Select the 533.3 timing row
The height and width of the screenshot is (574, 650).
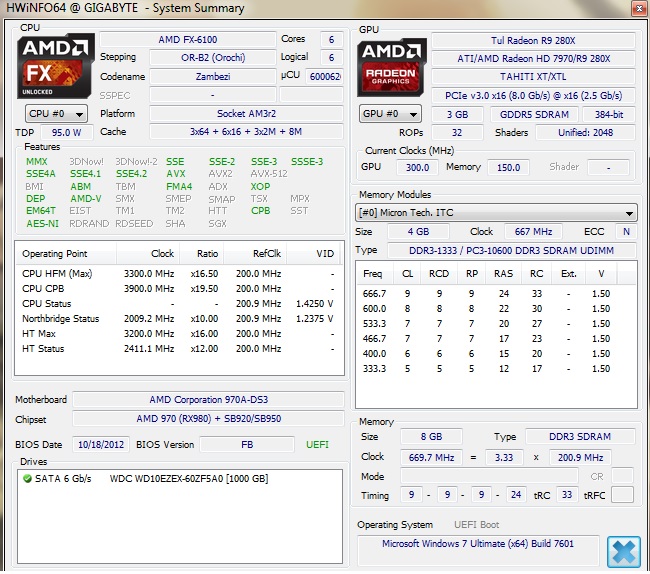[x=496, y=324]
